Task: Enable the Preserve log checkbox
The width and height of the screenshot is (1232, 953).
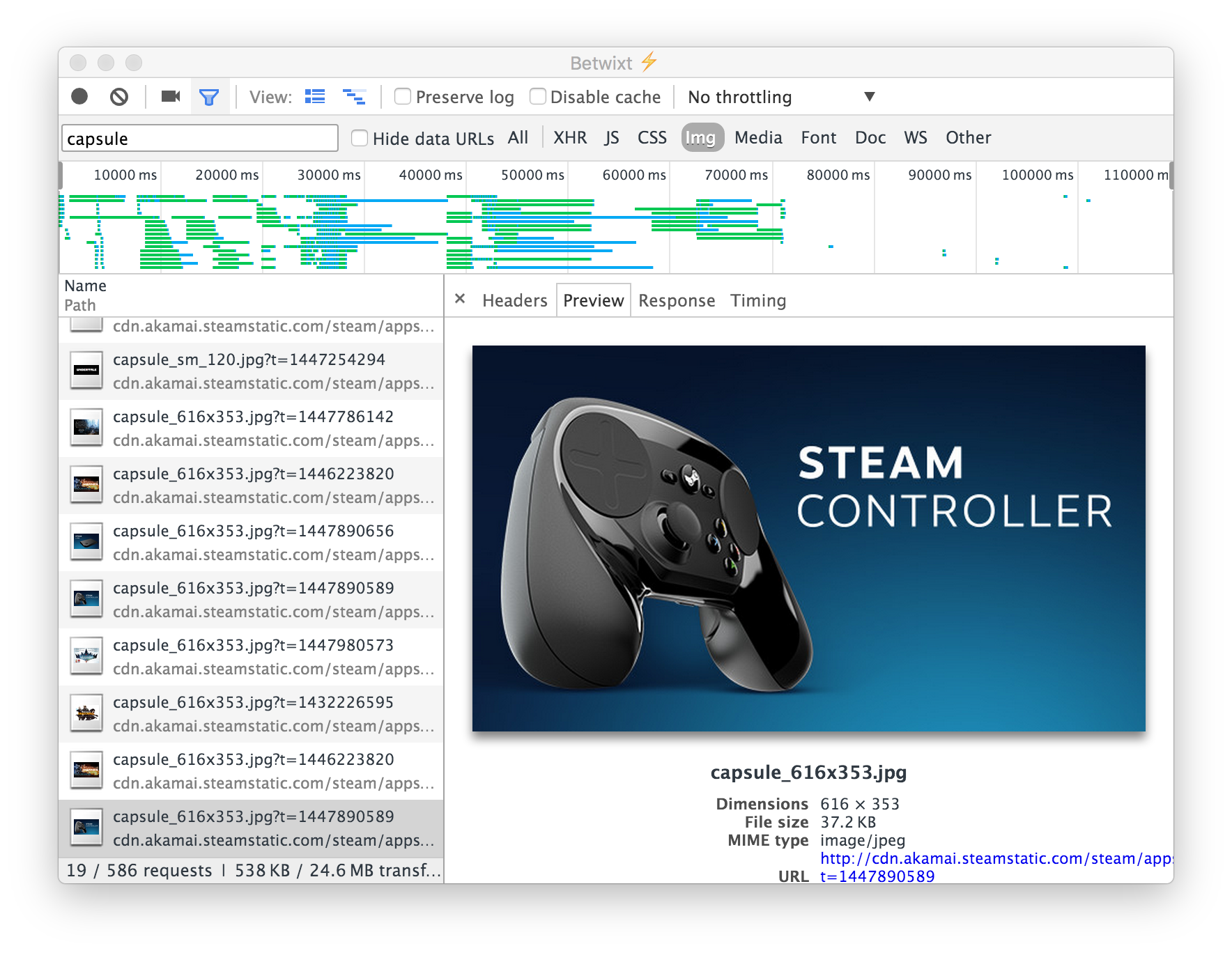Action: coord(403,97)
